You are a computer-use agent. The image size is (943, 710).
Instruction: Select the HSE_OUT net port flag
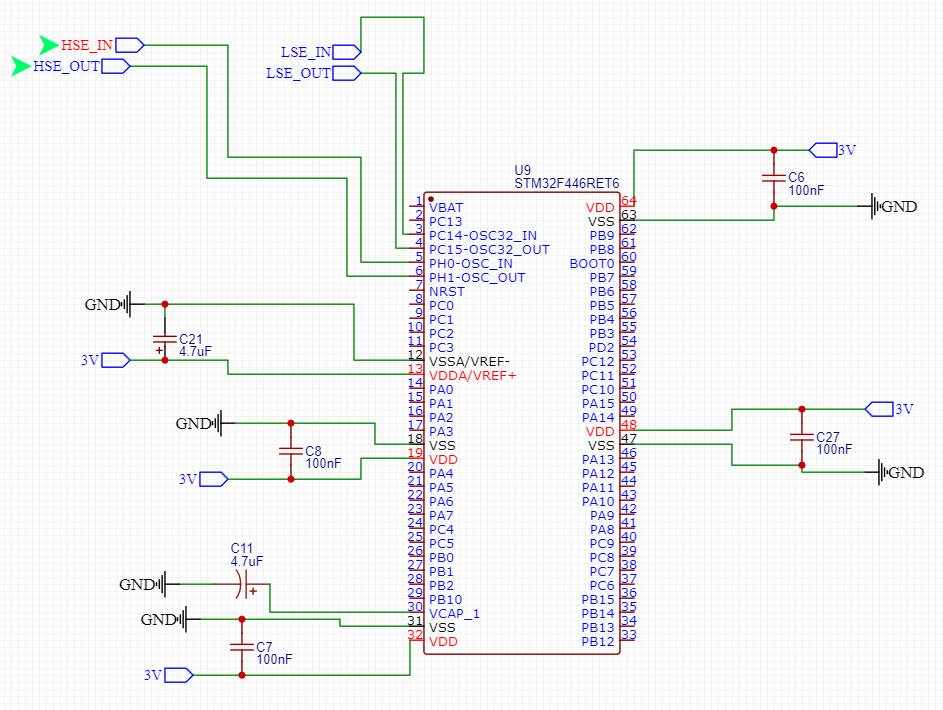click(115, 66)
